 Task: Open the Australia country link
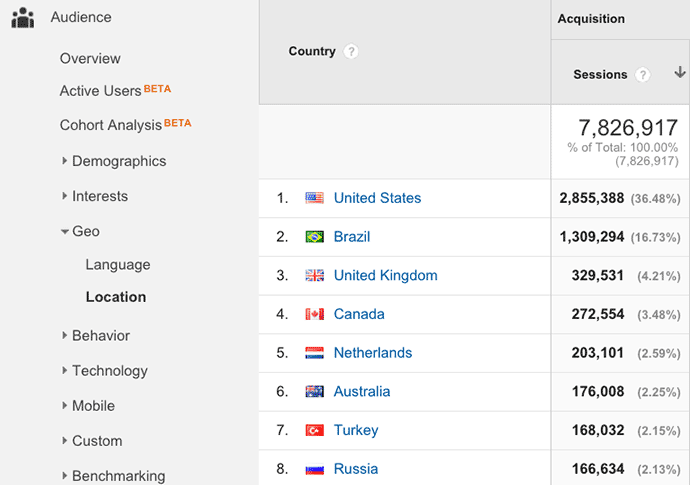[362, 391]
